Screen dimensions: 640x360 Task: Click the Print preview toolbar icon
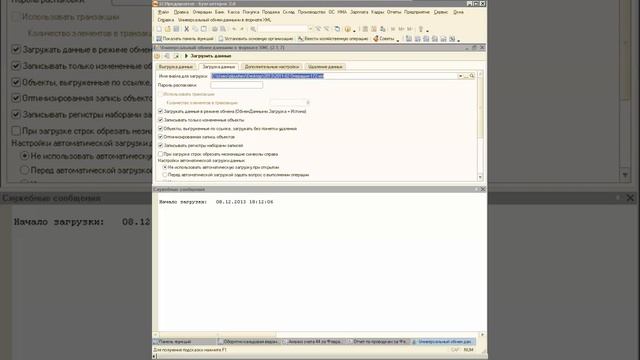[223, 29]
